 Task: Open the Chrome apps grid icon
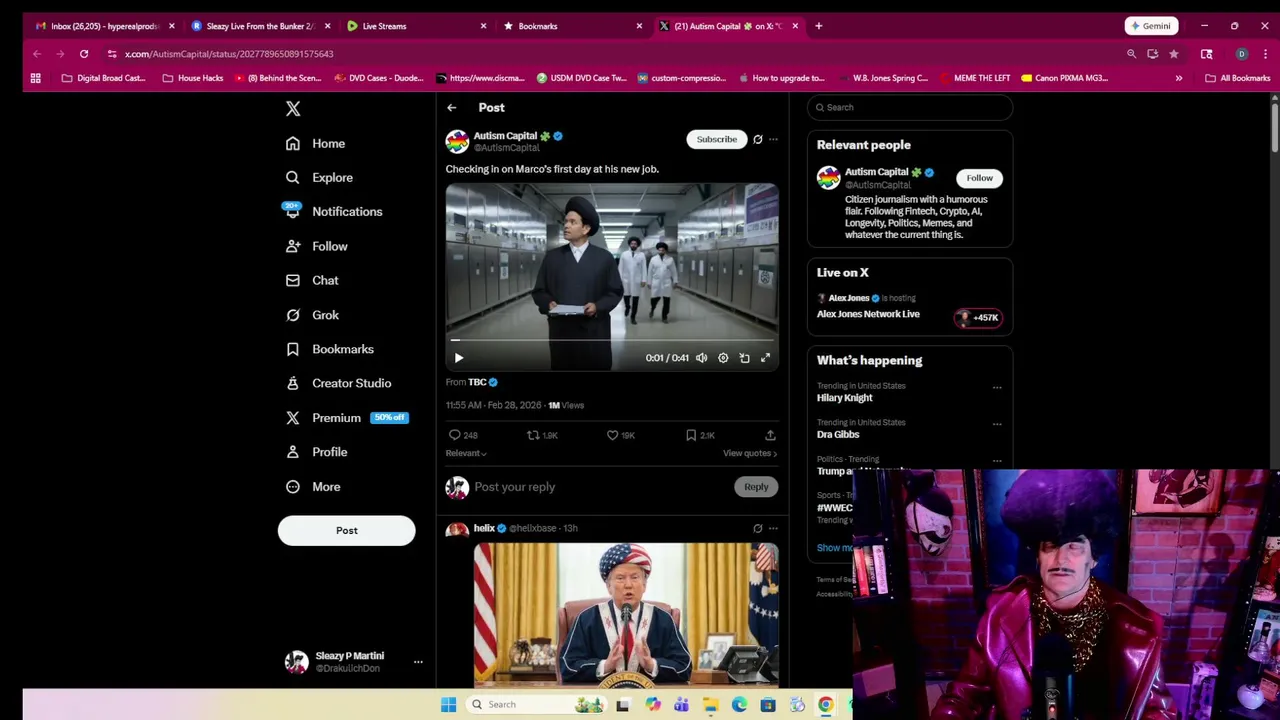[36, 78]
